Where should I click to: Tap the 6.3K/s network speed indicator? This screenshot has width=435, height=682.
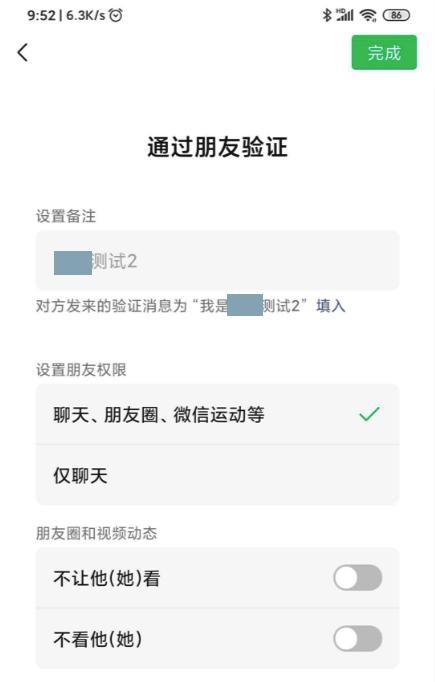pos(86,16)
